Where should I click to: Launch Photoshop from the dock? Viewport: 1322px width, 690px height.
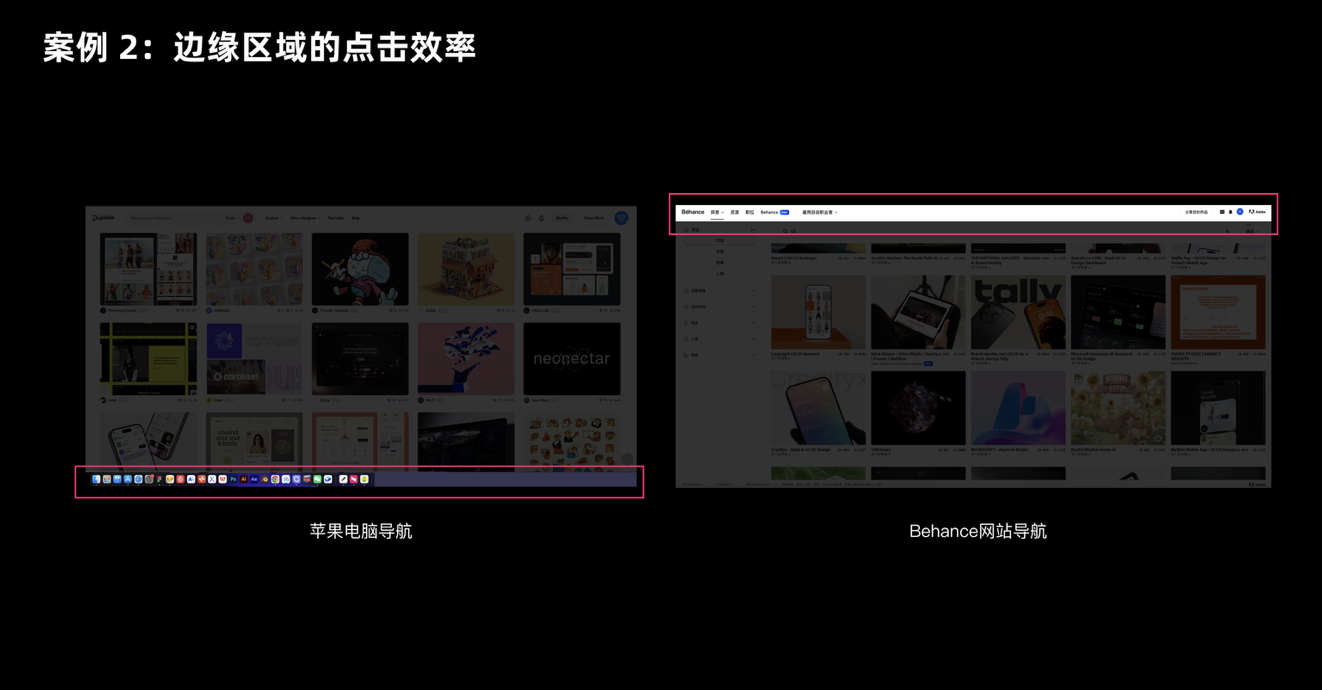tap(233, 479)
